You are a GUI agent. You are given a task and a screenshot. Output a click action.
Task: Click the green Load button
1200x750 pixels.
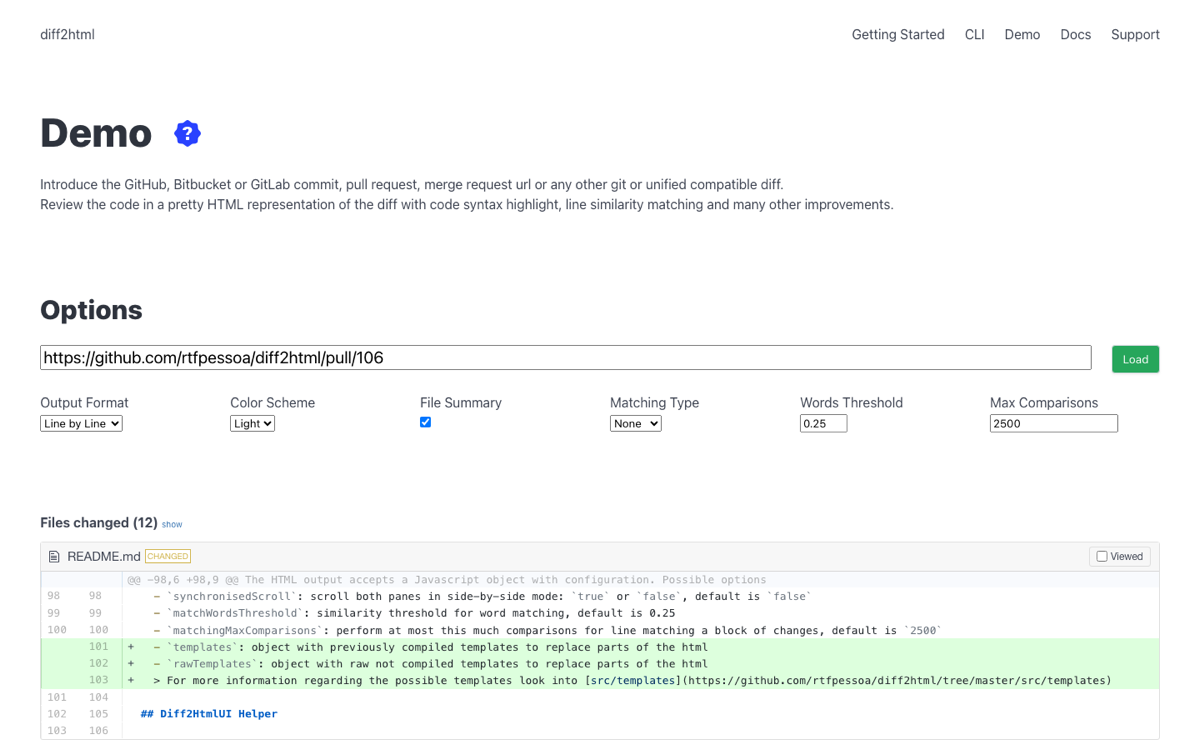pos(1135,359)
